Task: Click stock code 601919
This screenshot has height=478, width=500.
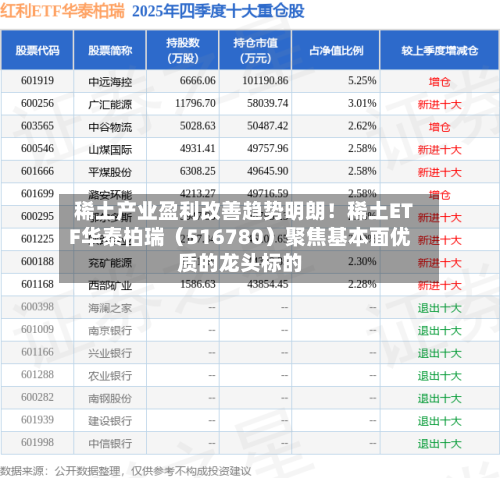Action: click(37, 81)
